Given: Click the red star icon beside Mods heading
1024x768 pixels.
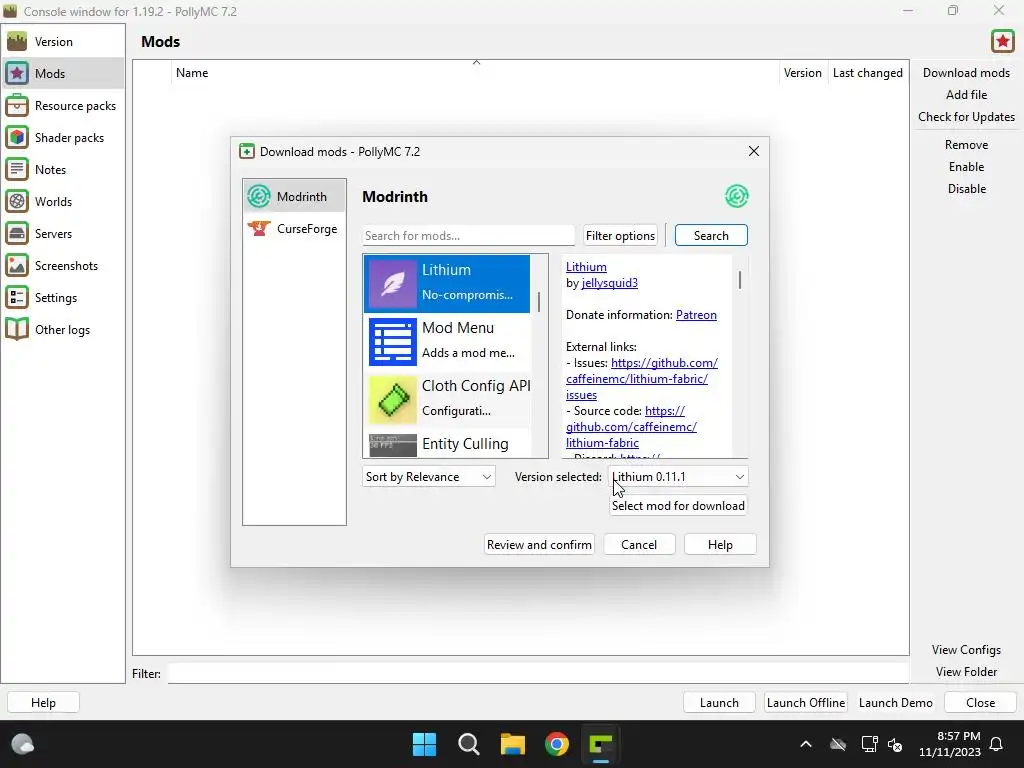Looking at the screenshot, I should pyautogui.click(x=1002, y=41).
